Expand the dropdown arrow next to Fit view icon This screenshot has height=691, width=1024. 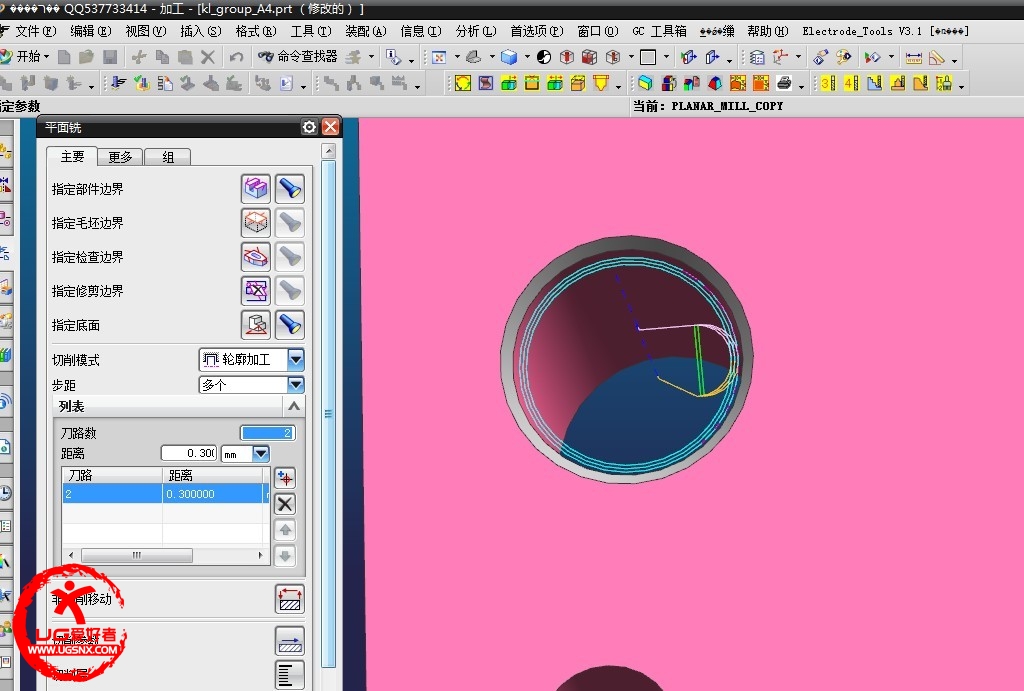pos(457,57)
